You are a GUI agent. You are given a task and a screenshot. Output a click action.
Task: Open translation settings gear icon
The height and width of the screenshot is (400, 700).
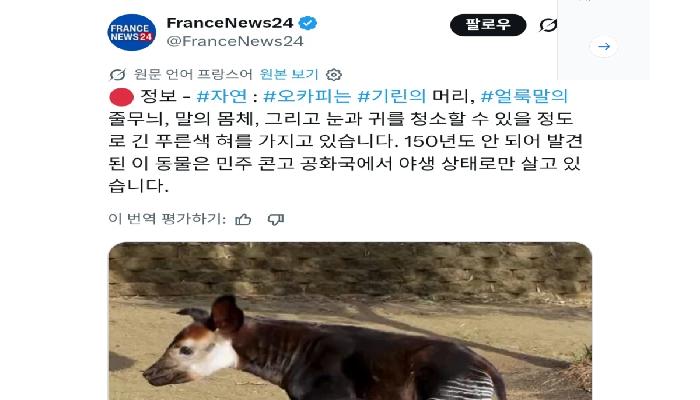pyautogui.click(x=333, y=75)
